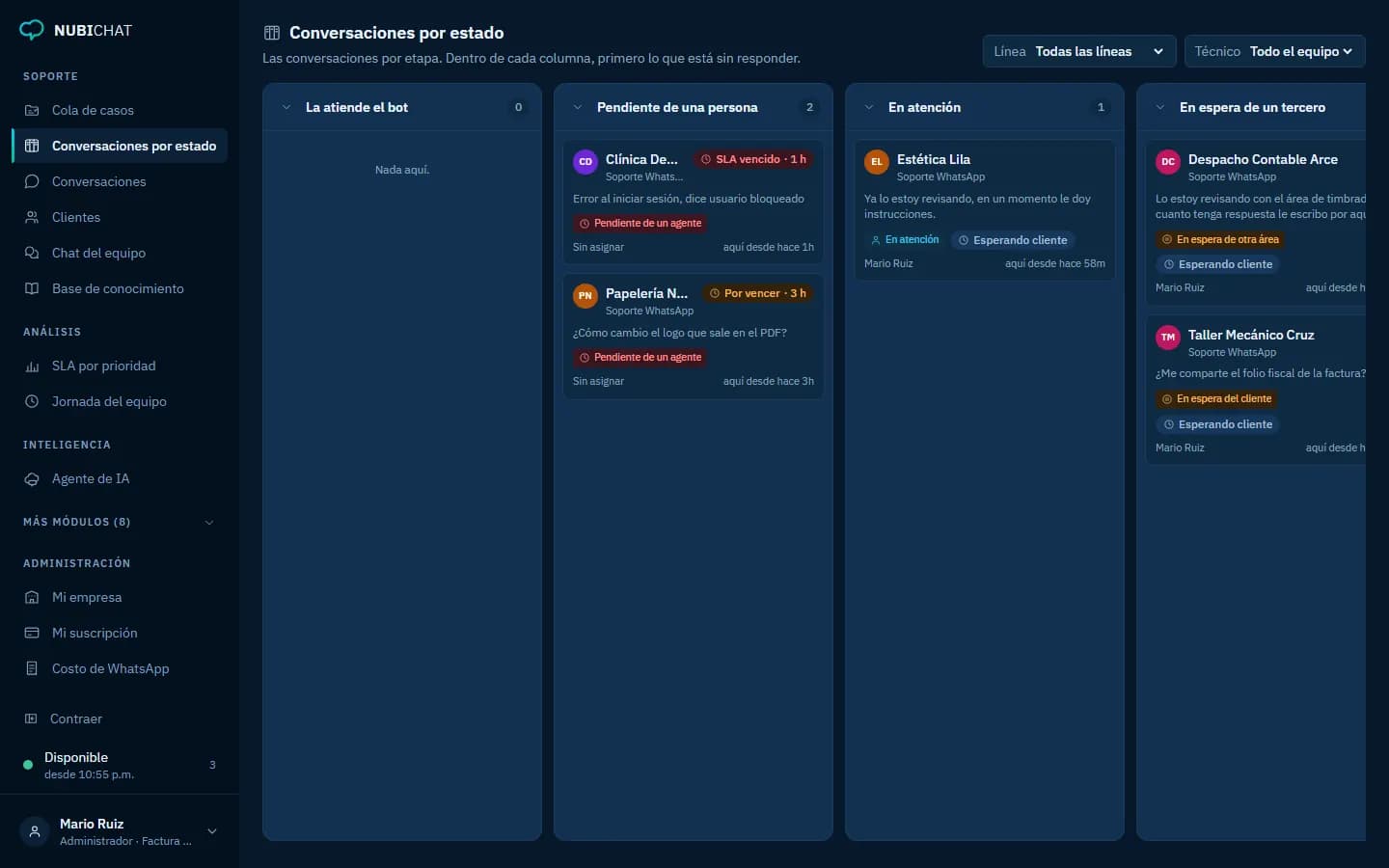Collapse the En atención column chevron
The height and width of the screenshot is (868, 1389).
(x=869, y=107)
